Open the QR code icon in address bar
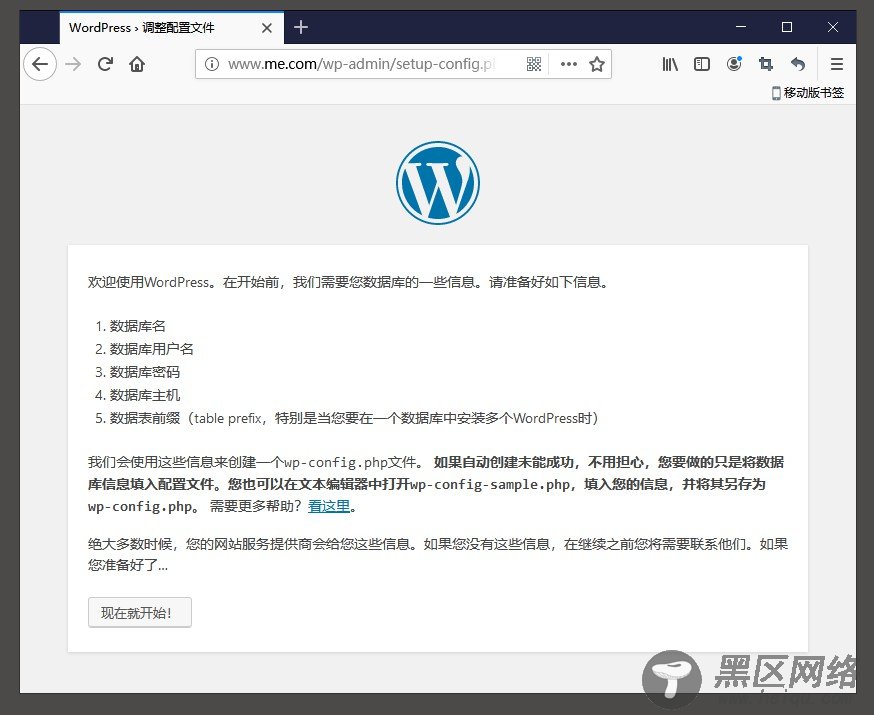 point(533,64)
